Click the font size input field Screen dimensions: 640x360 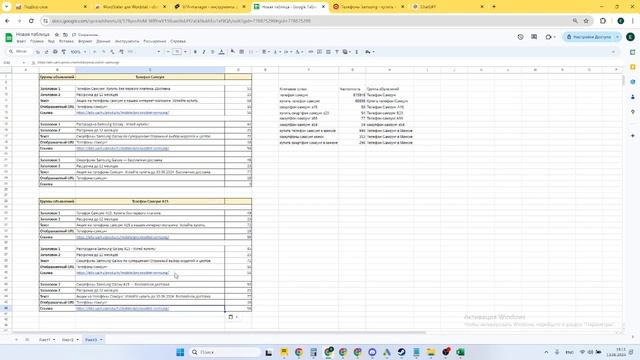[177, 52]
